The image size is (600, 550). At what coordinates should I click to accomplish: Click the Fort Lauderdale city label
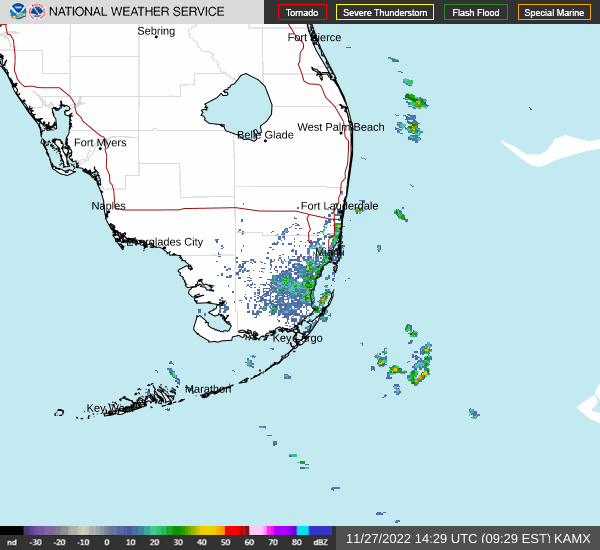coord(340,206)
